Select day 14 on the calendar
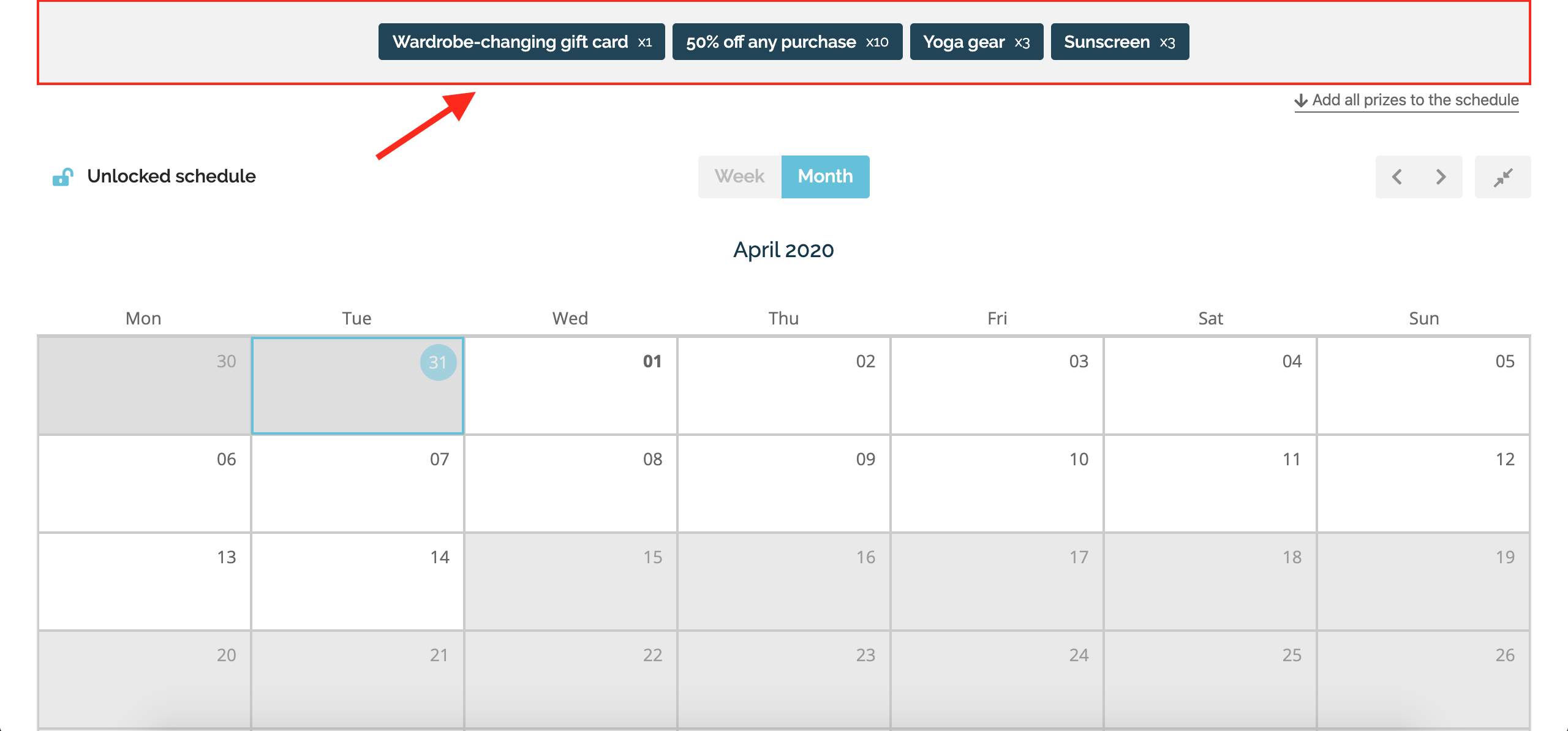The image size is (1568, 731). (x=358, y=582)
